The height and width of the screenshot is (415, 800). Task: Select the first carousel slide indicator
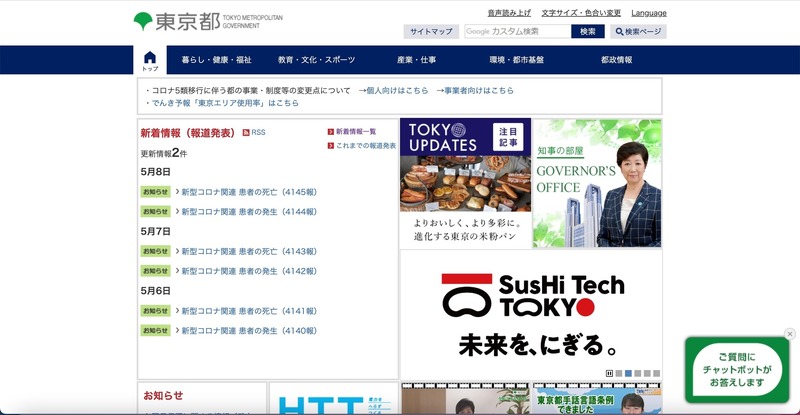pyautogui.click(x=619, y=373)
